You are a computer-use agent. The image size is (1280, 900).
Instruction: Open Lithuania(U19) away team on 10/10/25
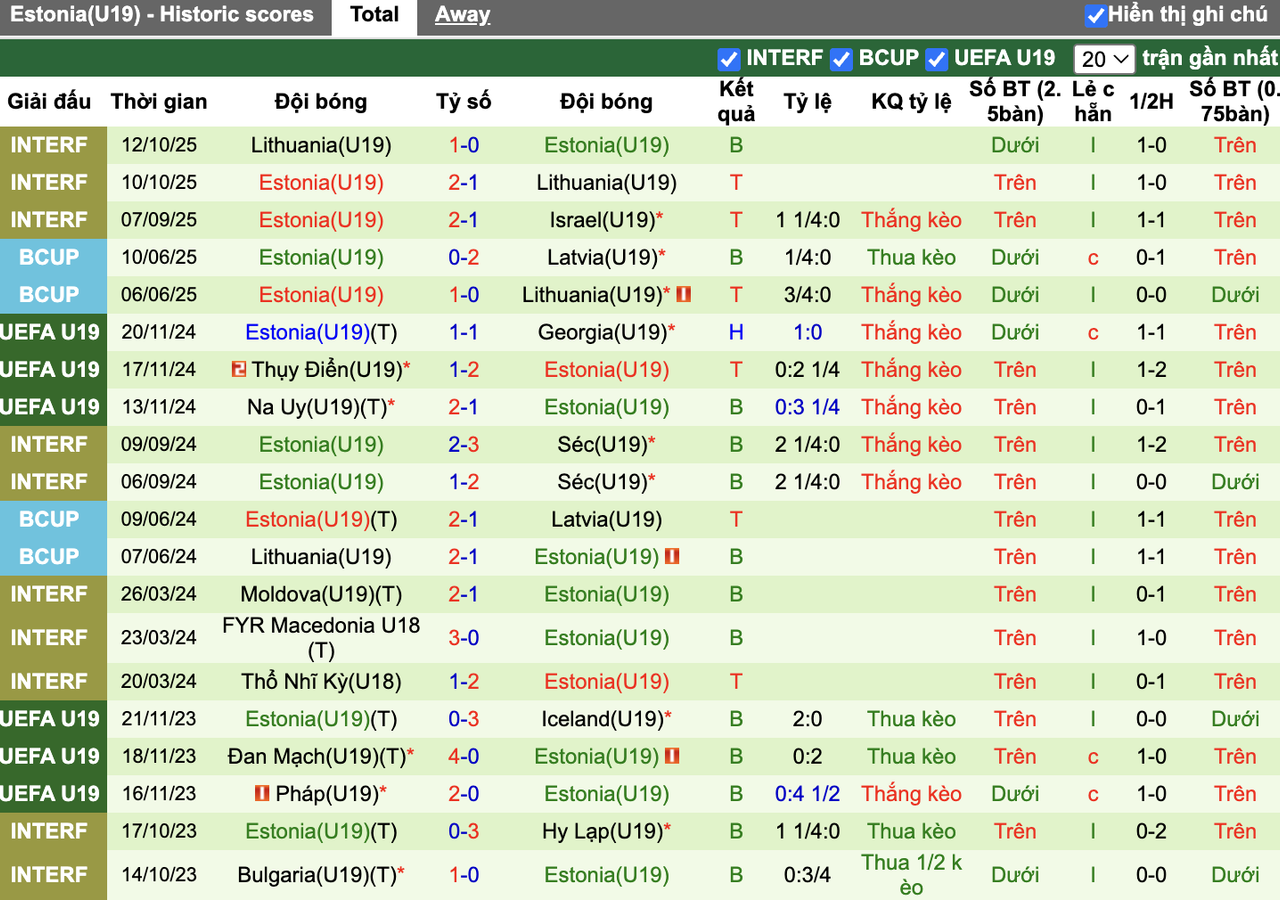[x=607, y=183]
